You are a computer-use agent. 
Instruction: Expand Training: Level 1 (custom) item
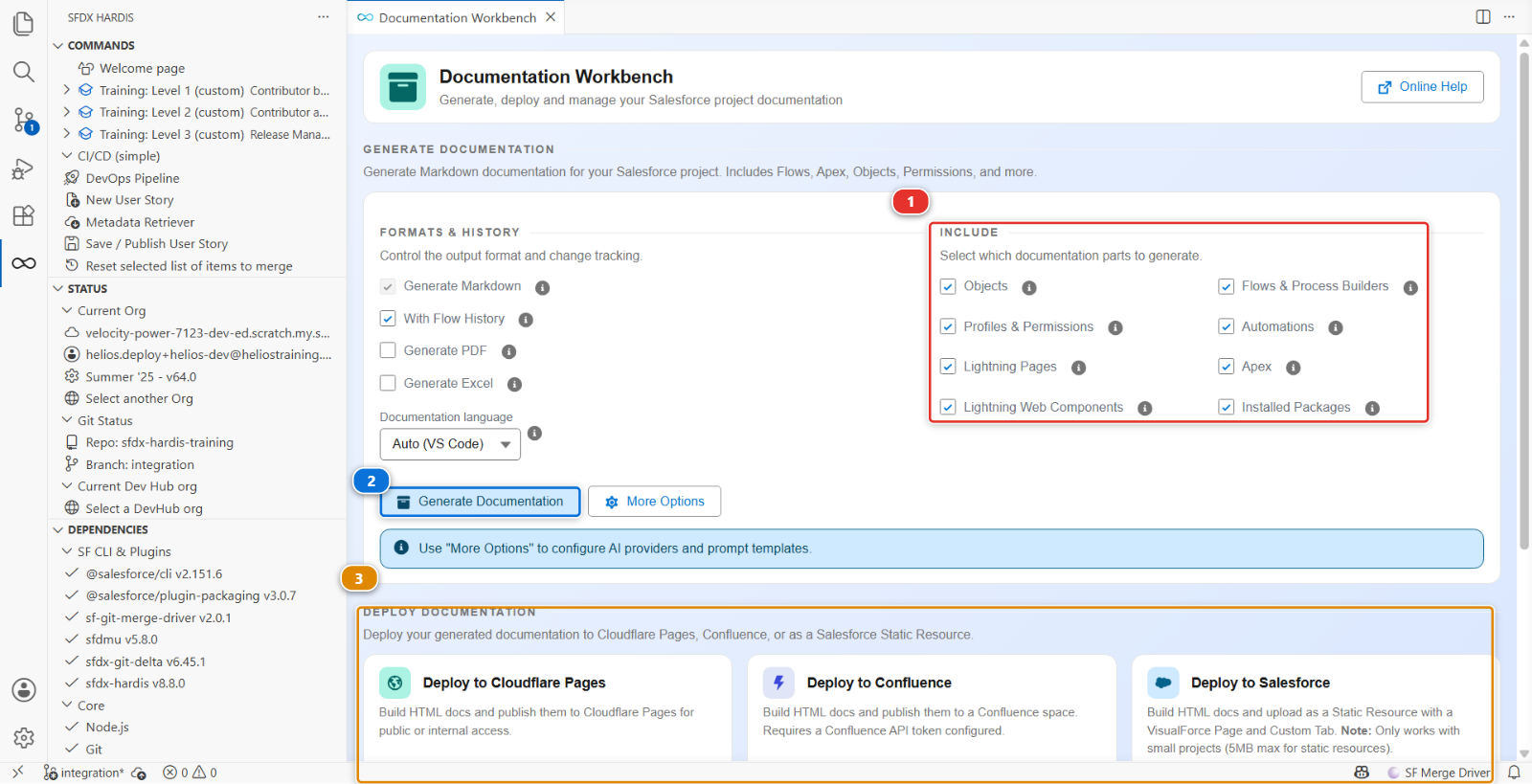pyautogui.click(x=66, y=90)
